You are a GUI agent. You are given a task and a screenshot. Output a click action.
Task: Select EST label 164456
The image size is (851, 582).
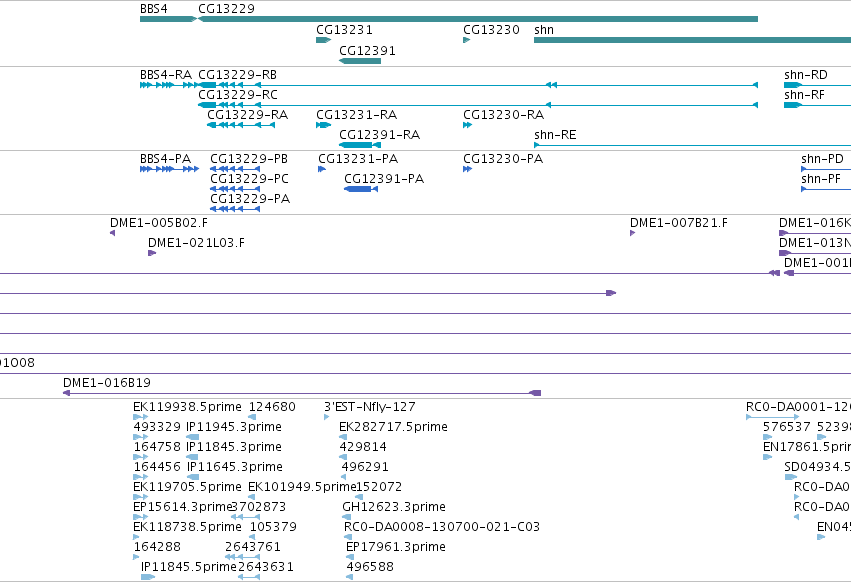[157, 467]
